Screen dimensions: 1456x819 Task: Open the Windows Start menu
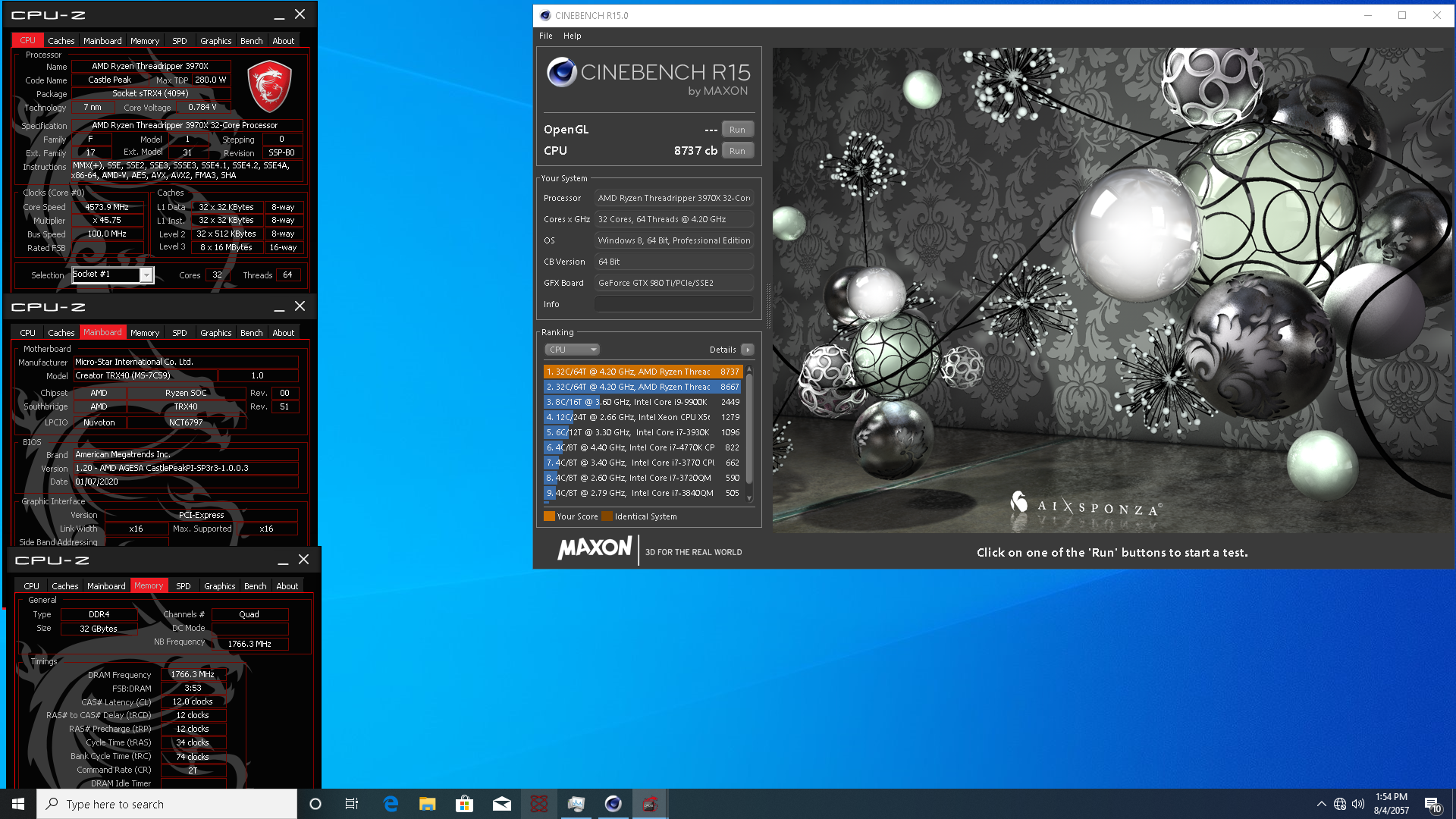tap(18, 804)
